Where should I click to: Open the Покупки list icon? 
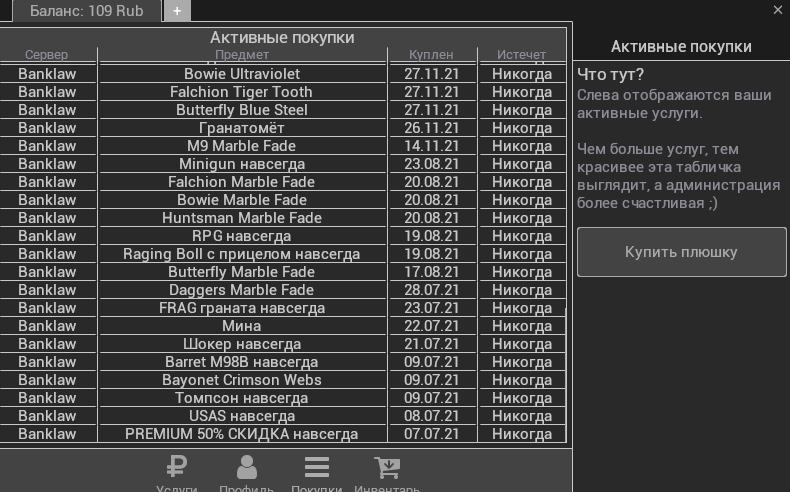coord(317,467)
